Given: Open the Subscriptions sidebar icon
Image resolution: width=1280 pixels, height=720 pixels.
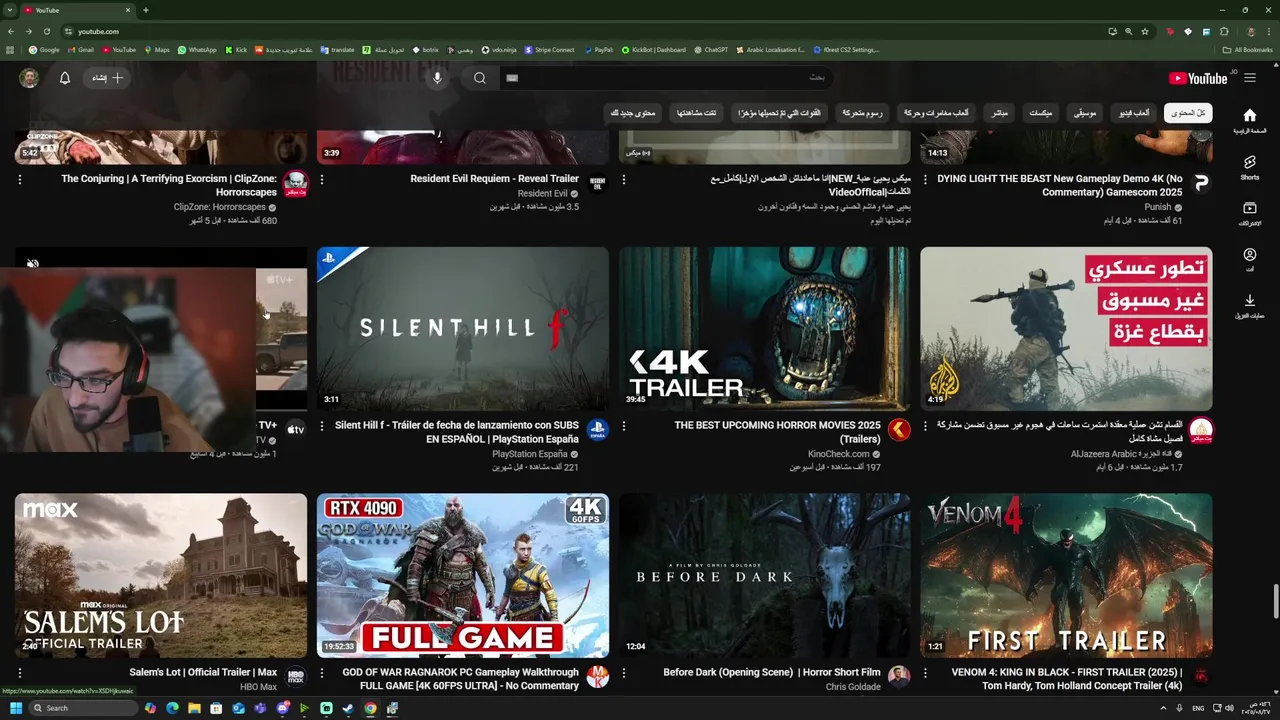Looking at the screenshot, I should click(x=1250, y=213).
